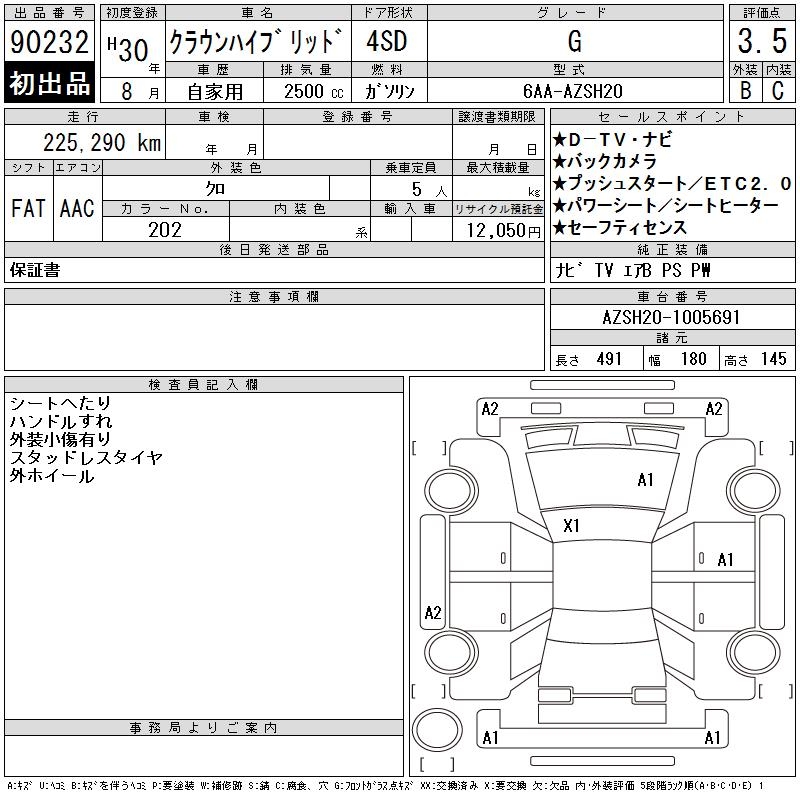
Task: Select the 3.5 evaluation score
Action: click(x=759, y=41)
